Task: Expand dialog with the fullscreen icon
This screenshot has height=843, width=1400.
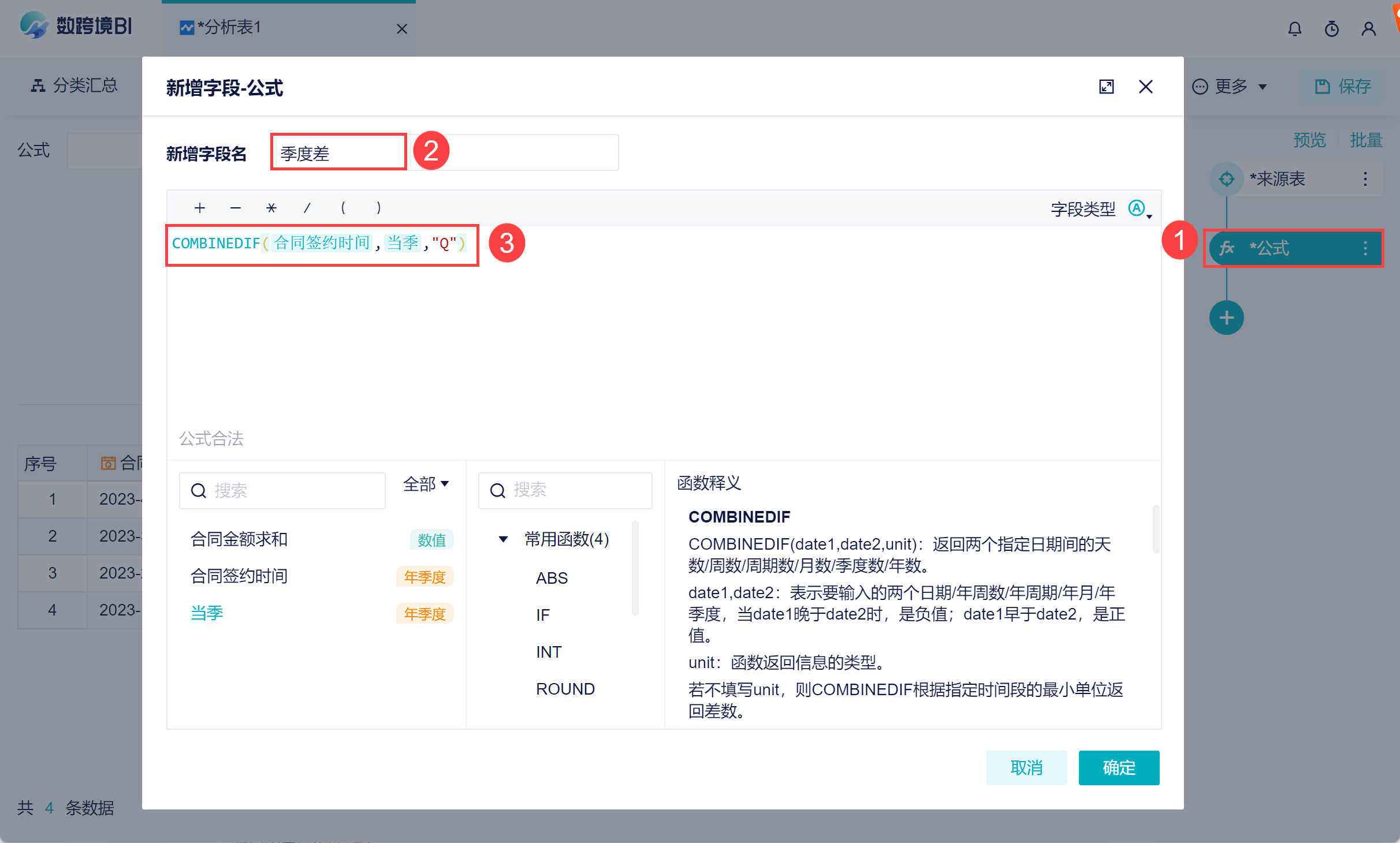Action: point(1106,87)
